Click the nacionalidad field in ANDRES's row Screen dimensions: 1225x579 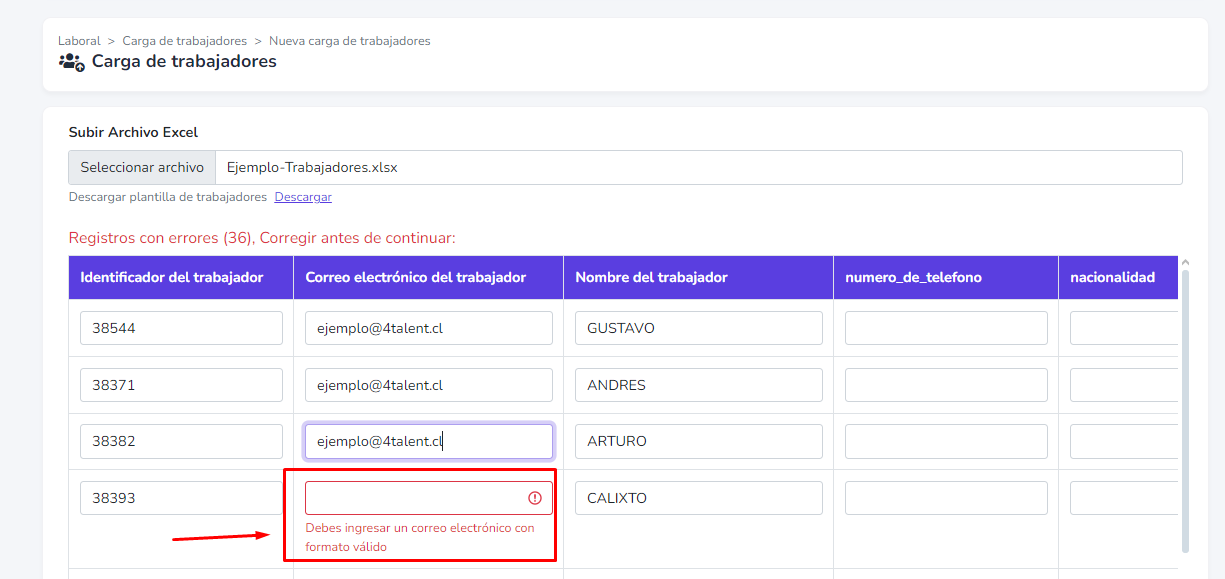click(1124, 385)
